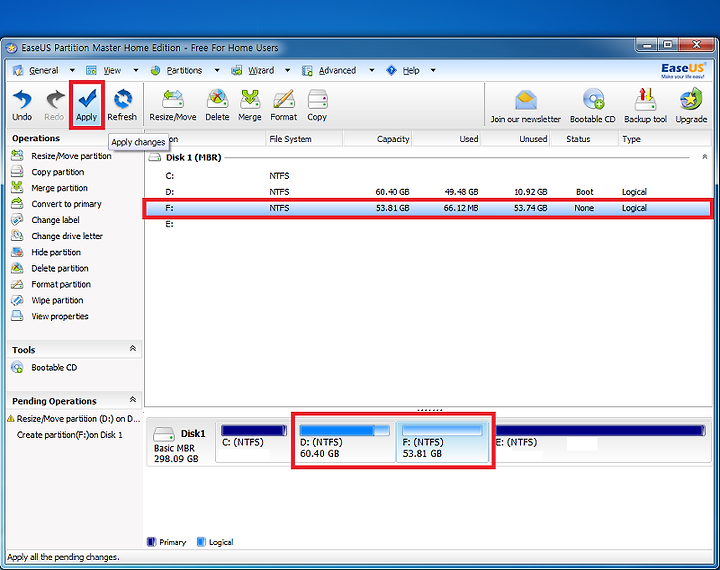Open the Backup tool

pos(646,107)
